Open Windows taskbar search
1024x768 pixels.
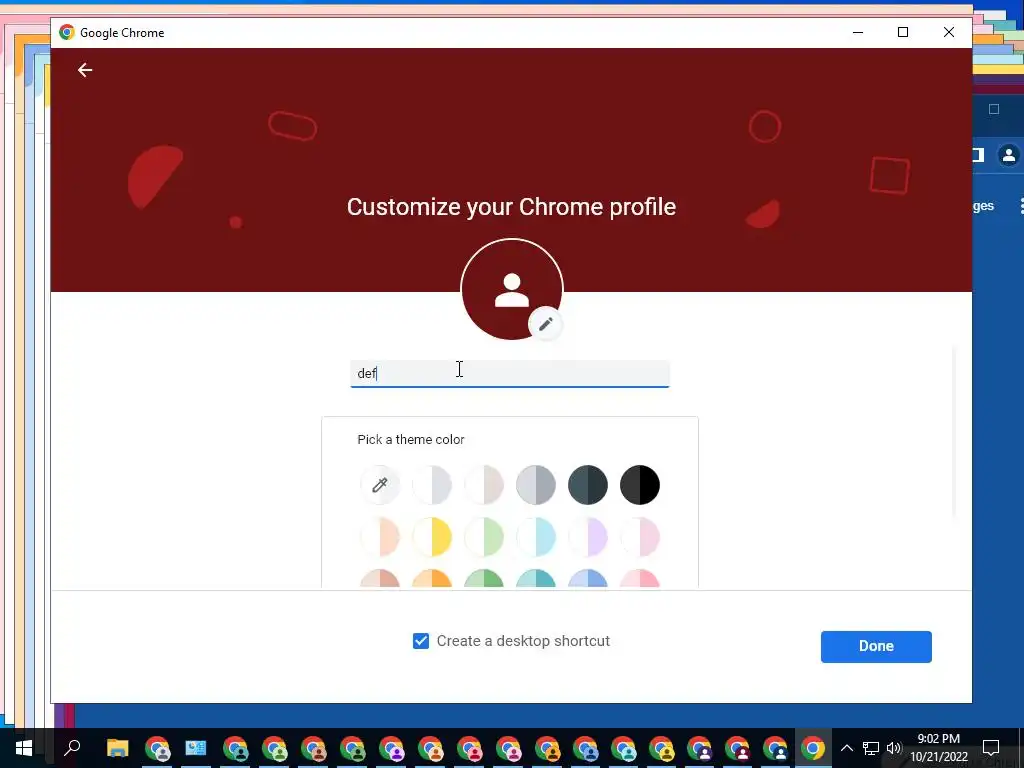tap(72, 748)
